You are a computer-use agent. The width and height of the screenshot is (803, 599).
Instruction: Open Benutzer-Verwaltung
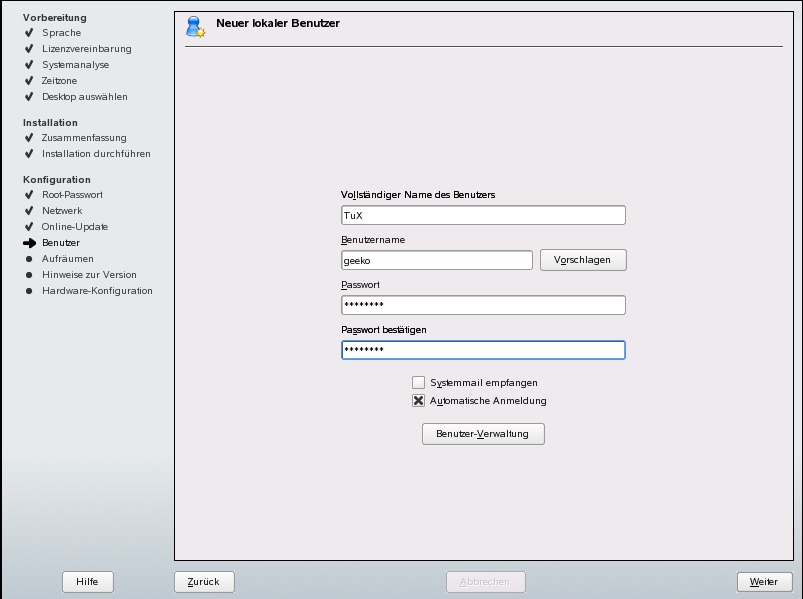point(483,434)
